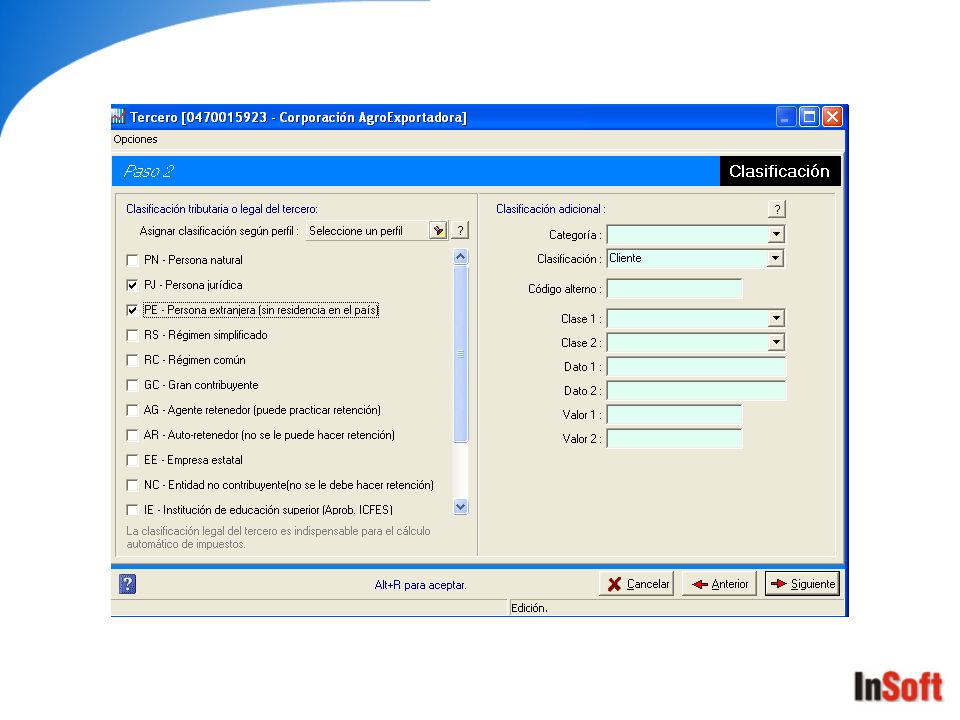Focus the Dato 2 field
Viewport: 960px width, 720px height.
(696, 391)
